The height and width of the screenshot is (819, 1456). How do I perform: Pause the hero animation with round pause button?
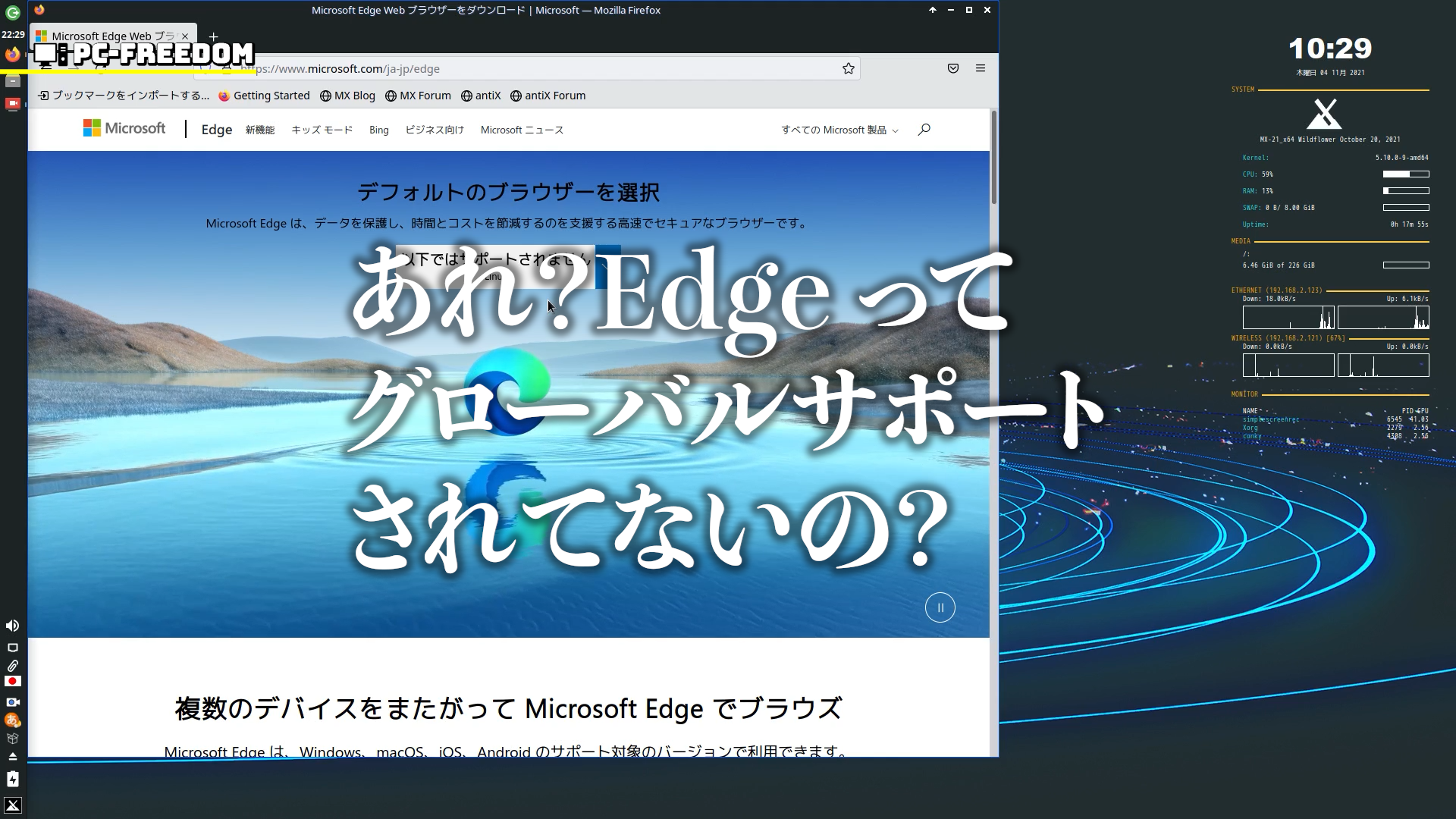(940, 607)
